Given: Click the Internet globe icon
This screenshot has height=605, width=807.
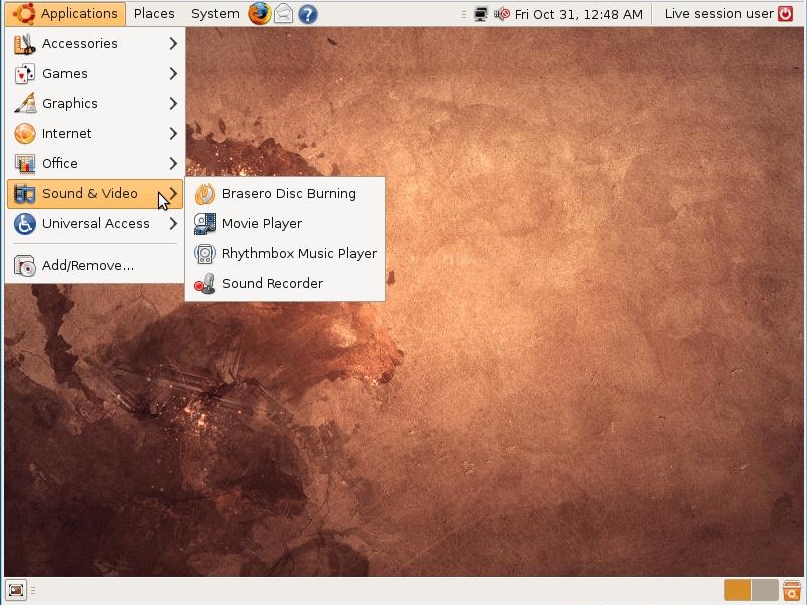Looking at the screenshot, I should pyautogui.click(x=25, y=134).
